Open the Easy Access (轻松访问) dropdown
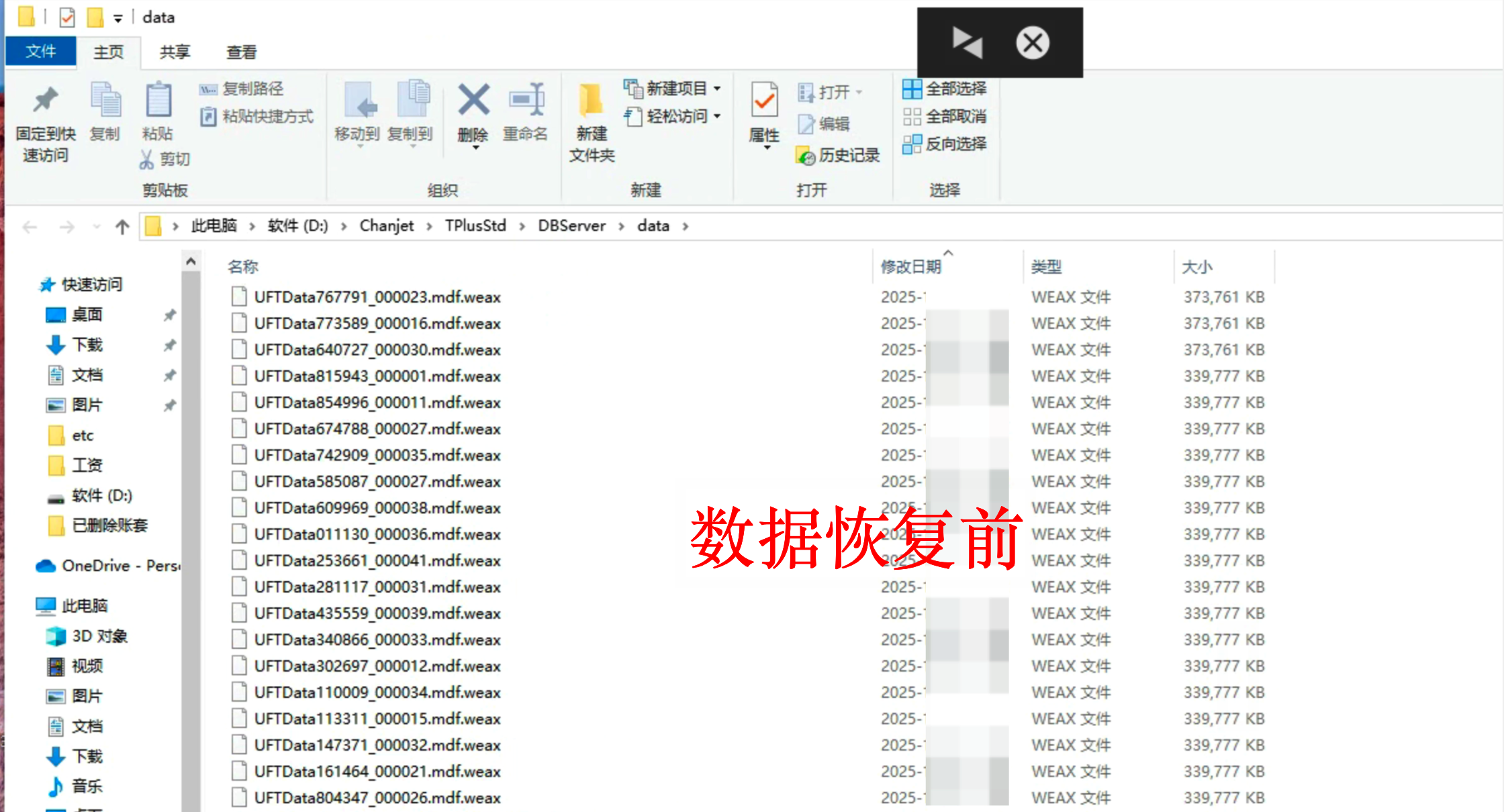Viewport: 1504px width, 812px height. click(673, 117)
